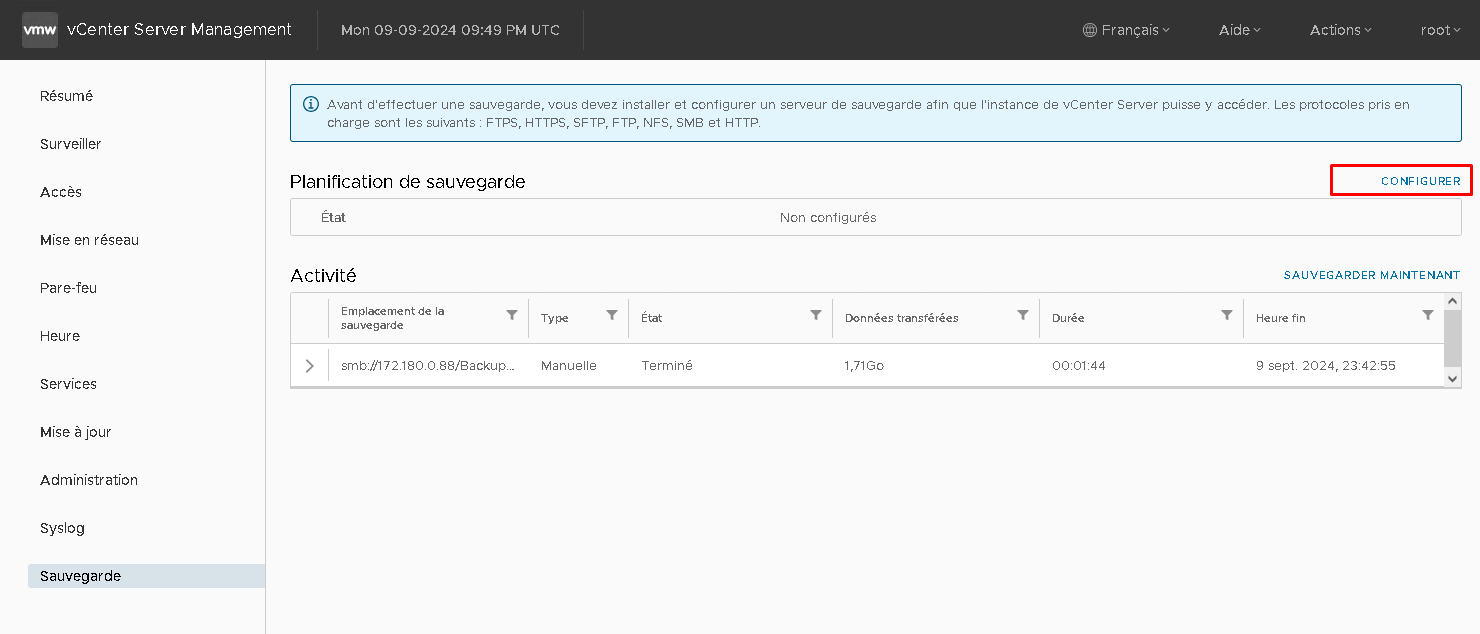Screen dimensions: 1480x634
Task: Click the 00:01:44 duration cell
Action: coord(1079,366)
